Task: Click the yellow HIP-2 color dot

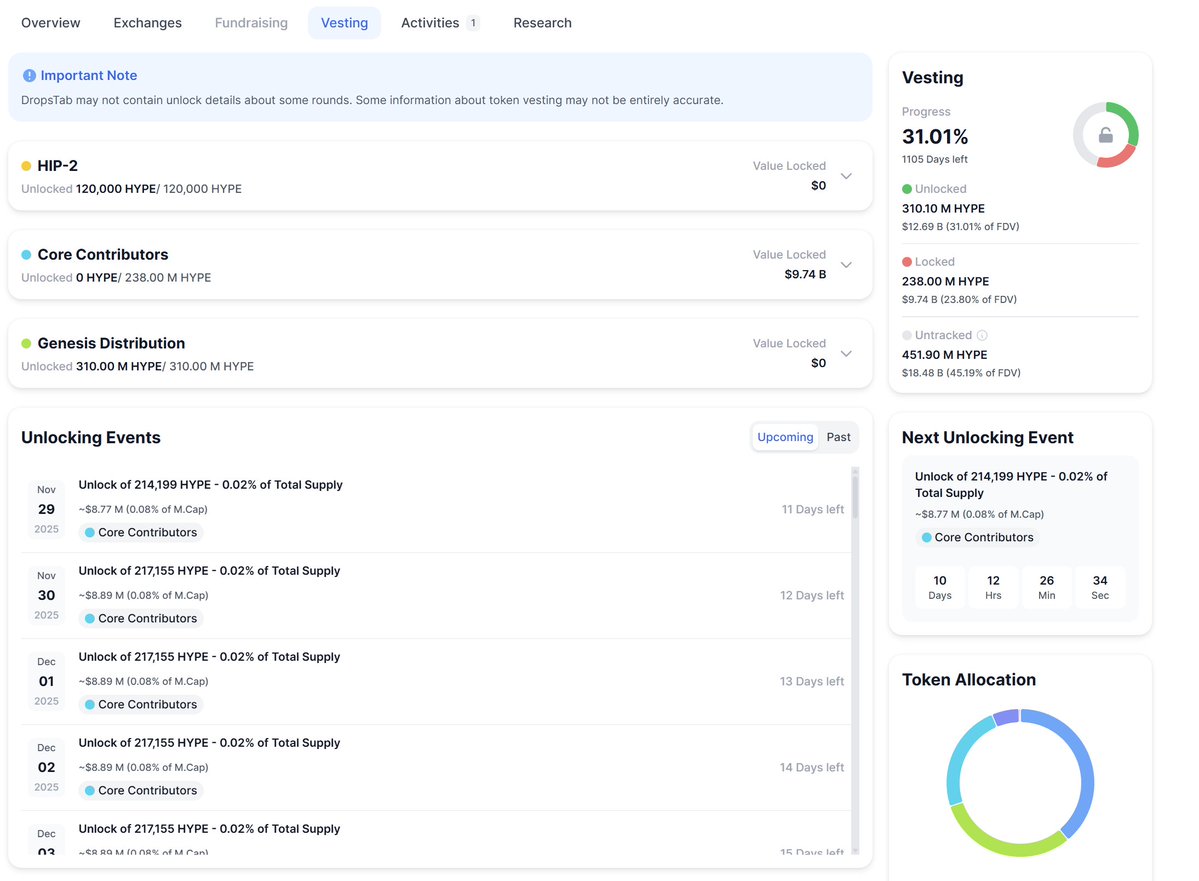Action: point(26,166)
